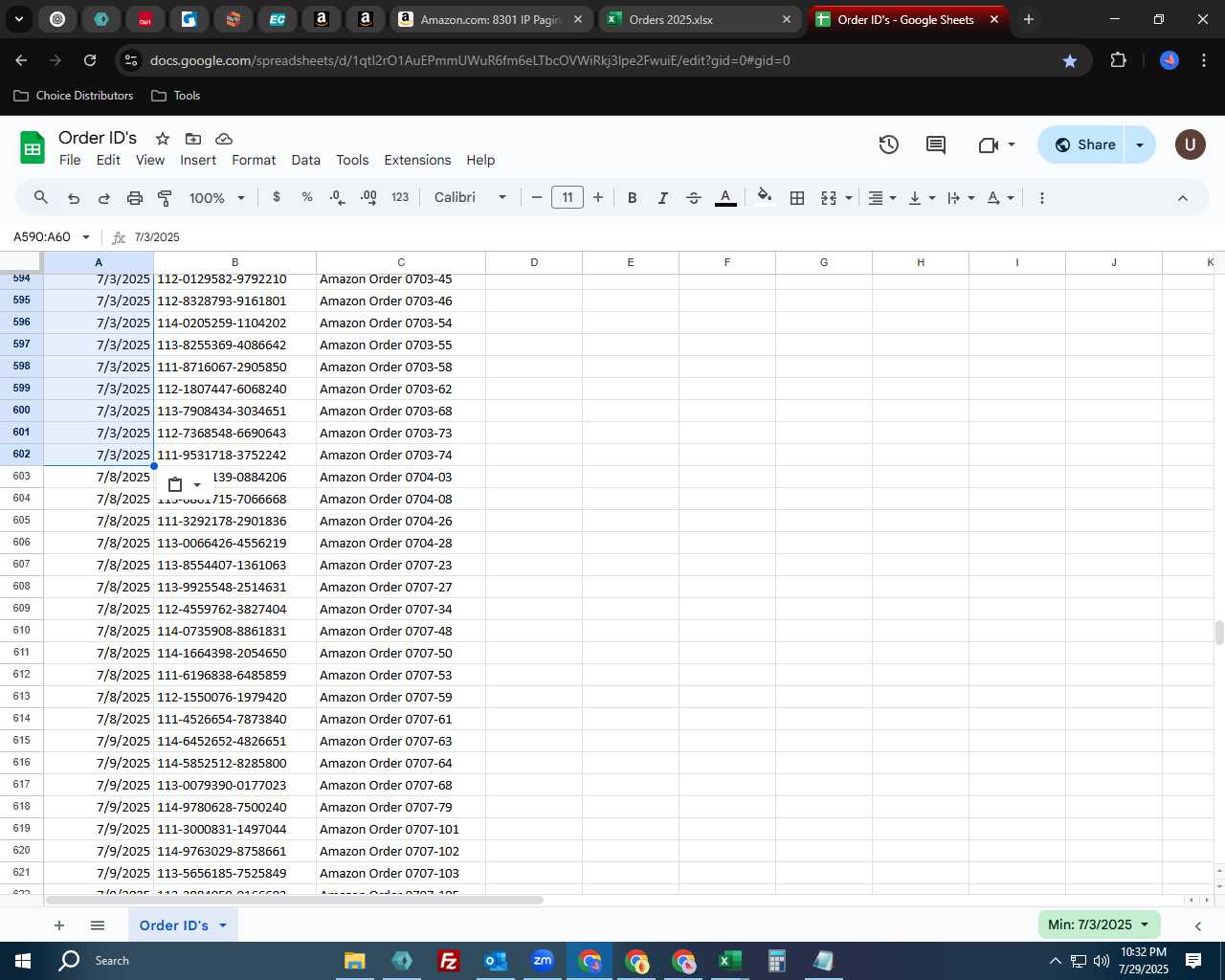Add a new sheet with plus button
The image size is (1225, 980).
59,925
